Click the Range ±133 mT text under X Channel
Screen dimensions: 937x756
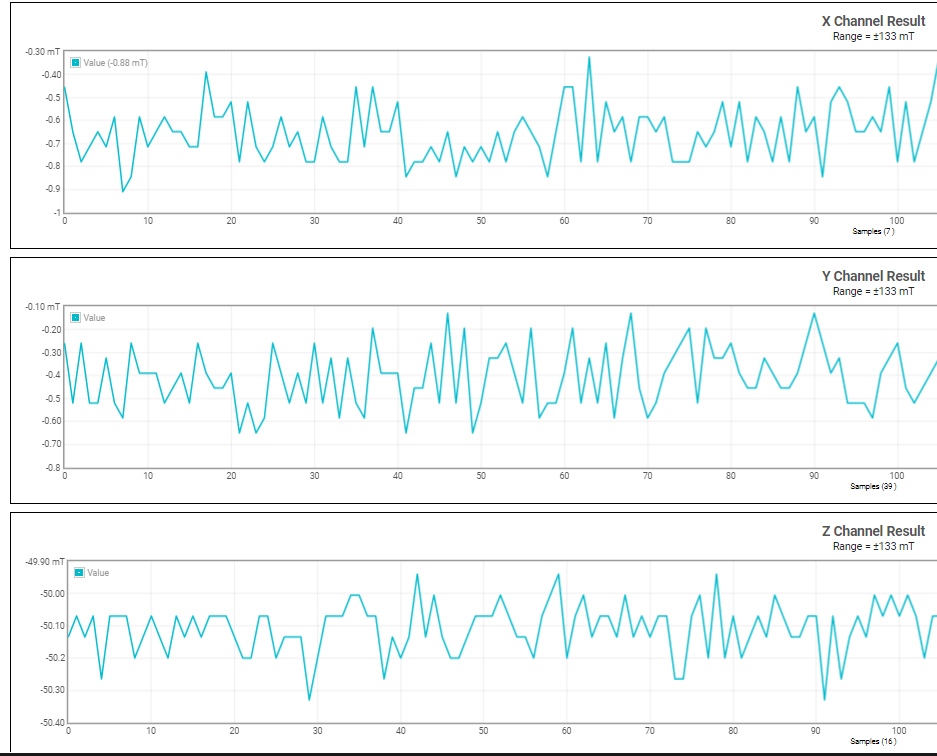click(x=873, y=37)
